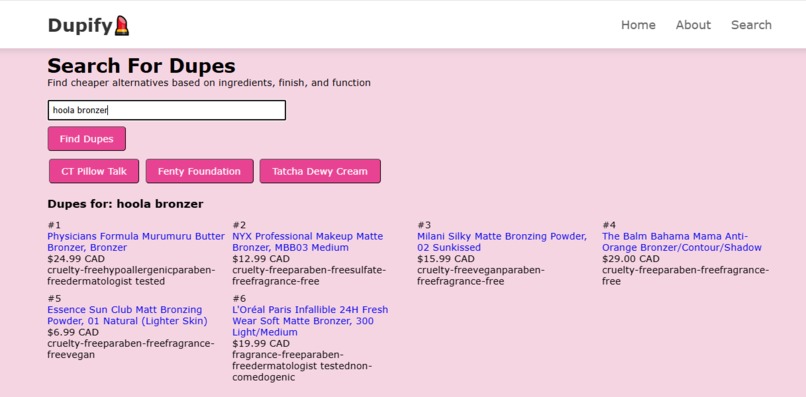Click Physicians Formula hypoallergenic tags text

(x=131, y=276)
